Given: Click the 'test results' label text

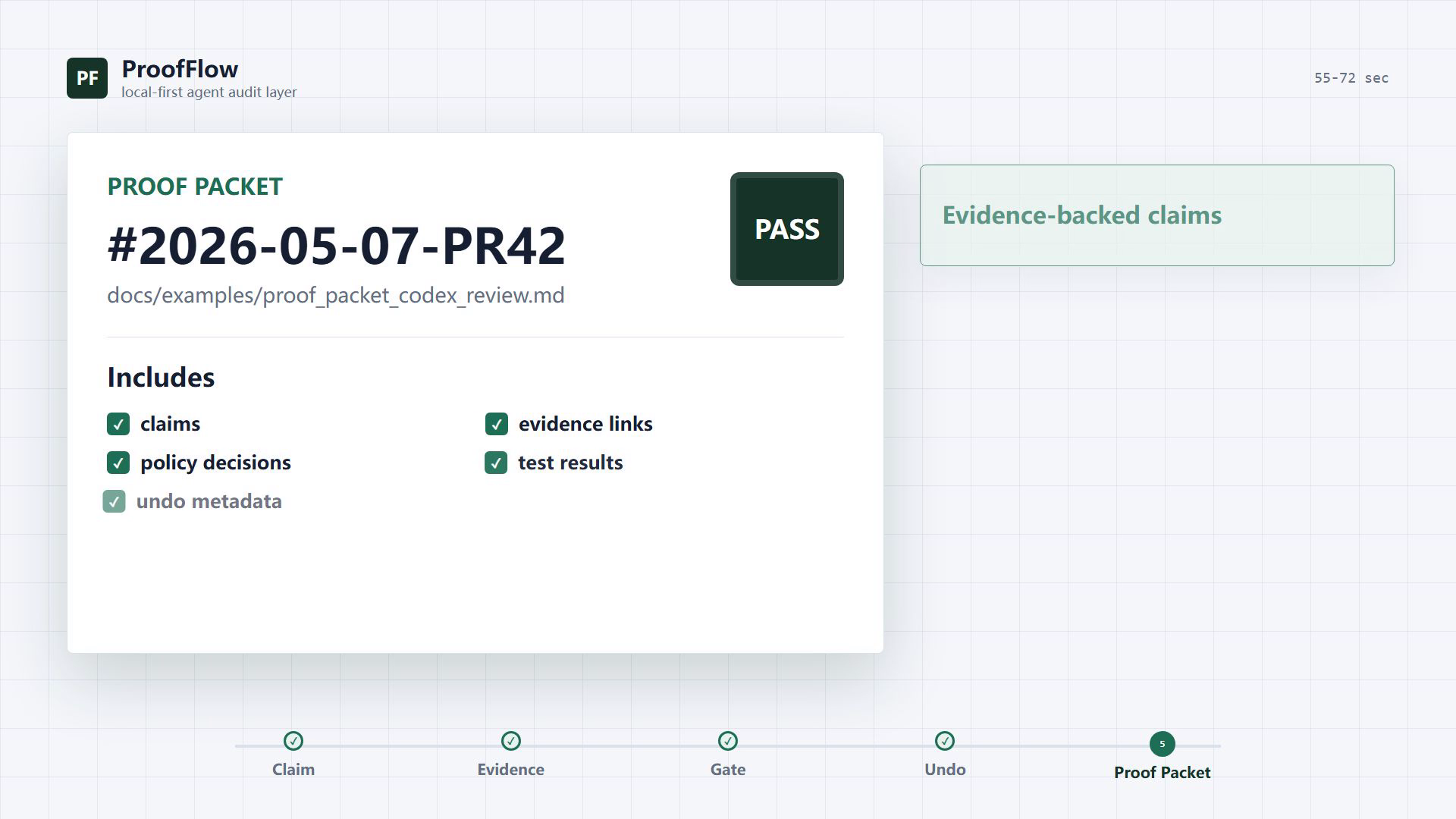Looking at the screenshot, I should click(570, 463).
